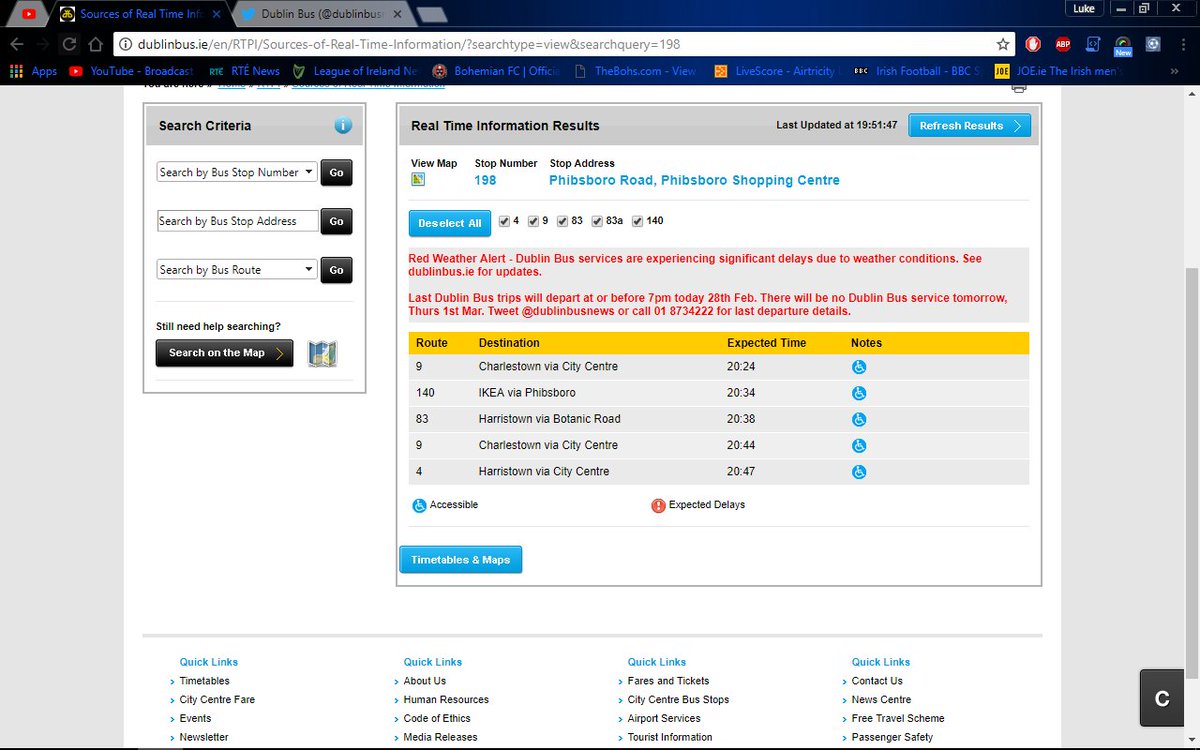Uncheck the route 83a checkbox

[x=597, y=221]
